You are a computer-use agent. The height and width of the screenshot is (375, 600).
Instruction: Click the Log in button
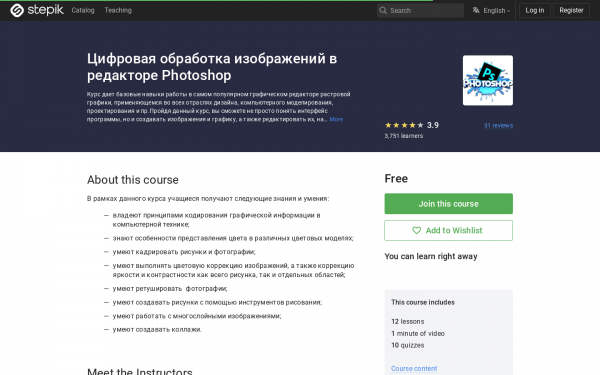pos(535,10)
